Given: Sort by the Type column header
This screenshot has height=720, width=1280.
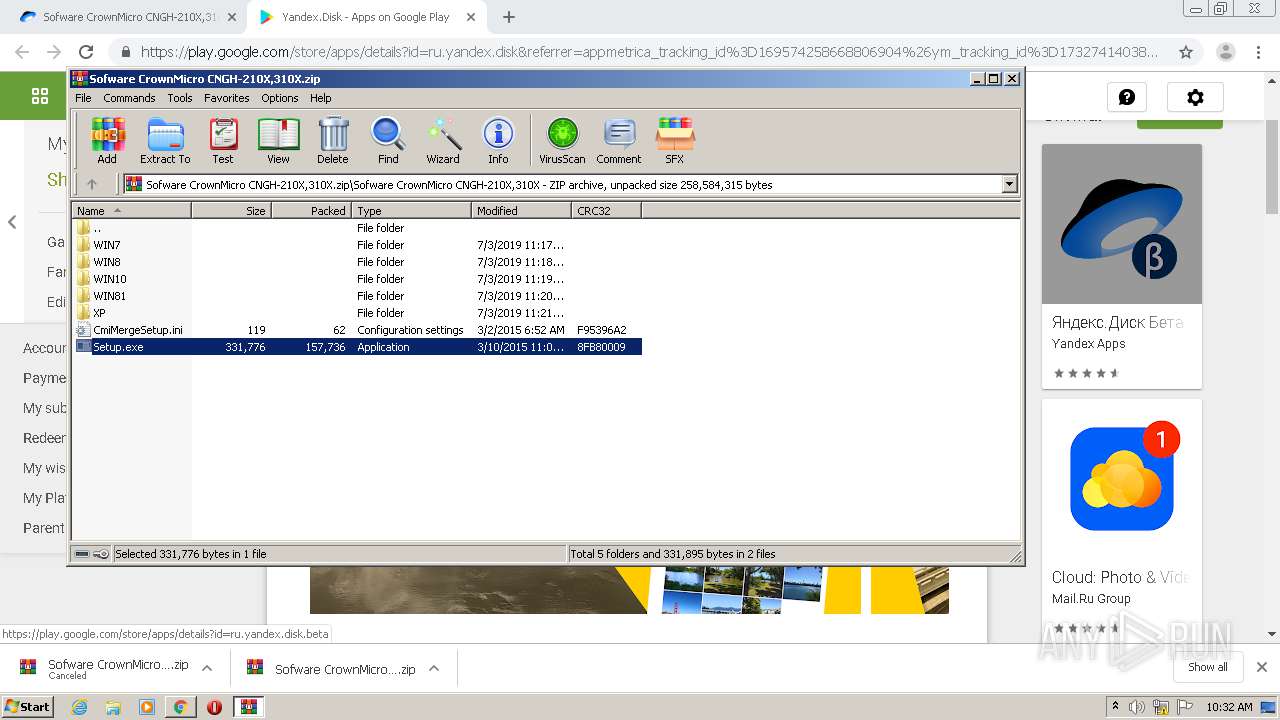Looking at the screenshot, I should tap(411, 210).
